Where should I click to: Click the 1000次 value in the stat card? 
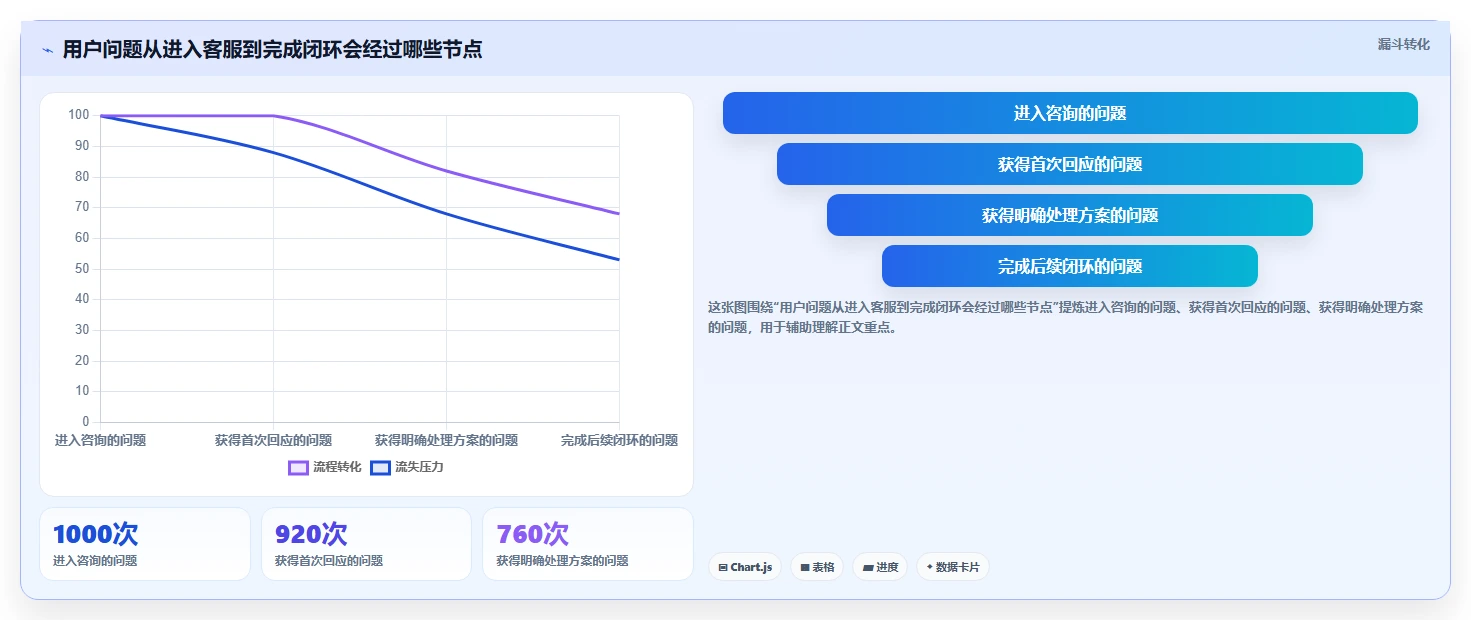point(95,534)
